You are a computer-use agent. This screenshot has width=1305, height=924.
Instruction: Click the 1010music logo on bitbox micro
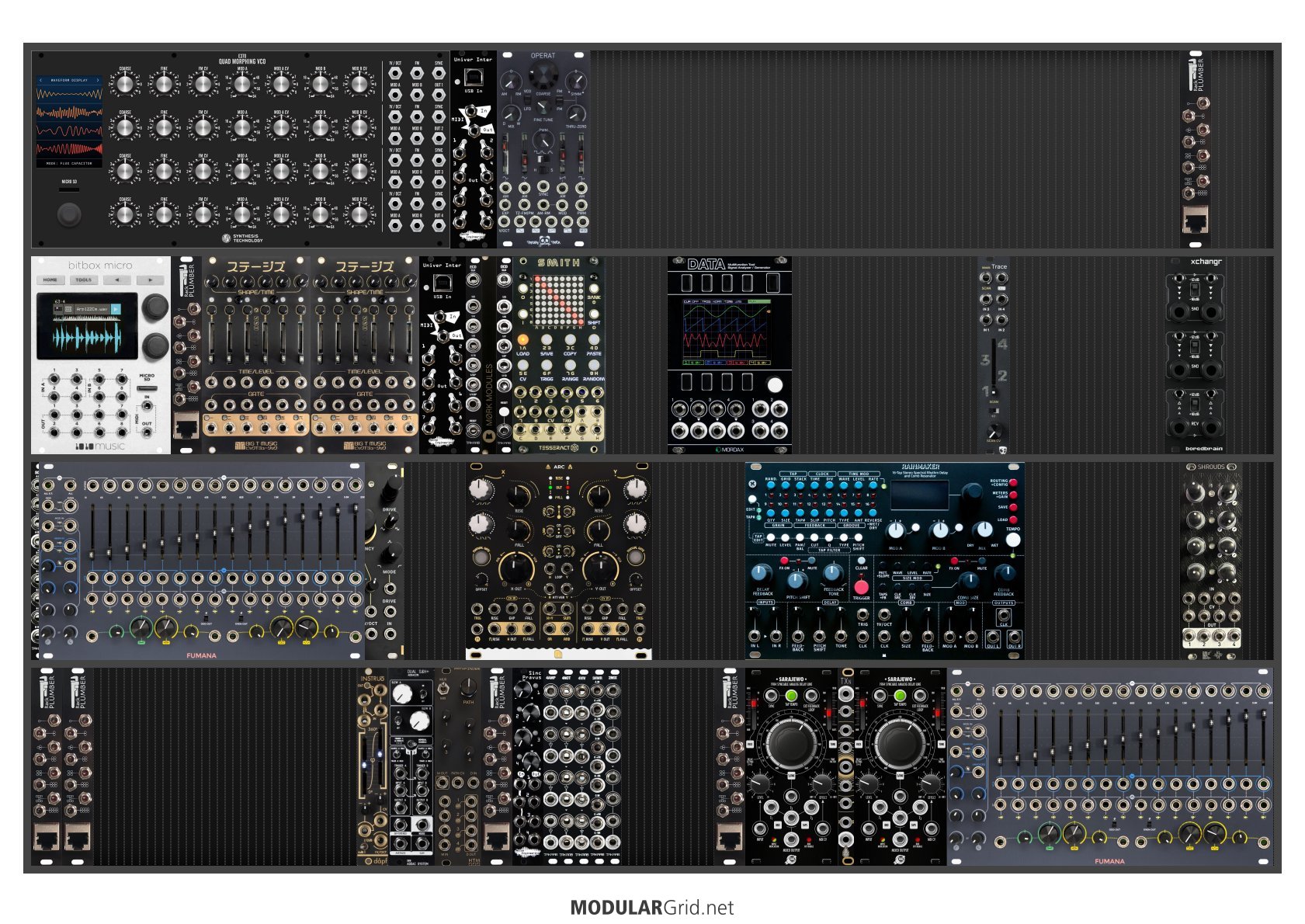point(100,446)
